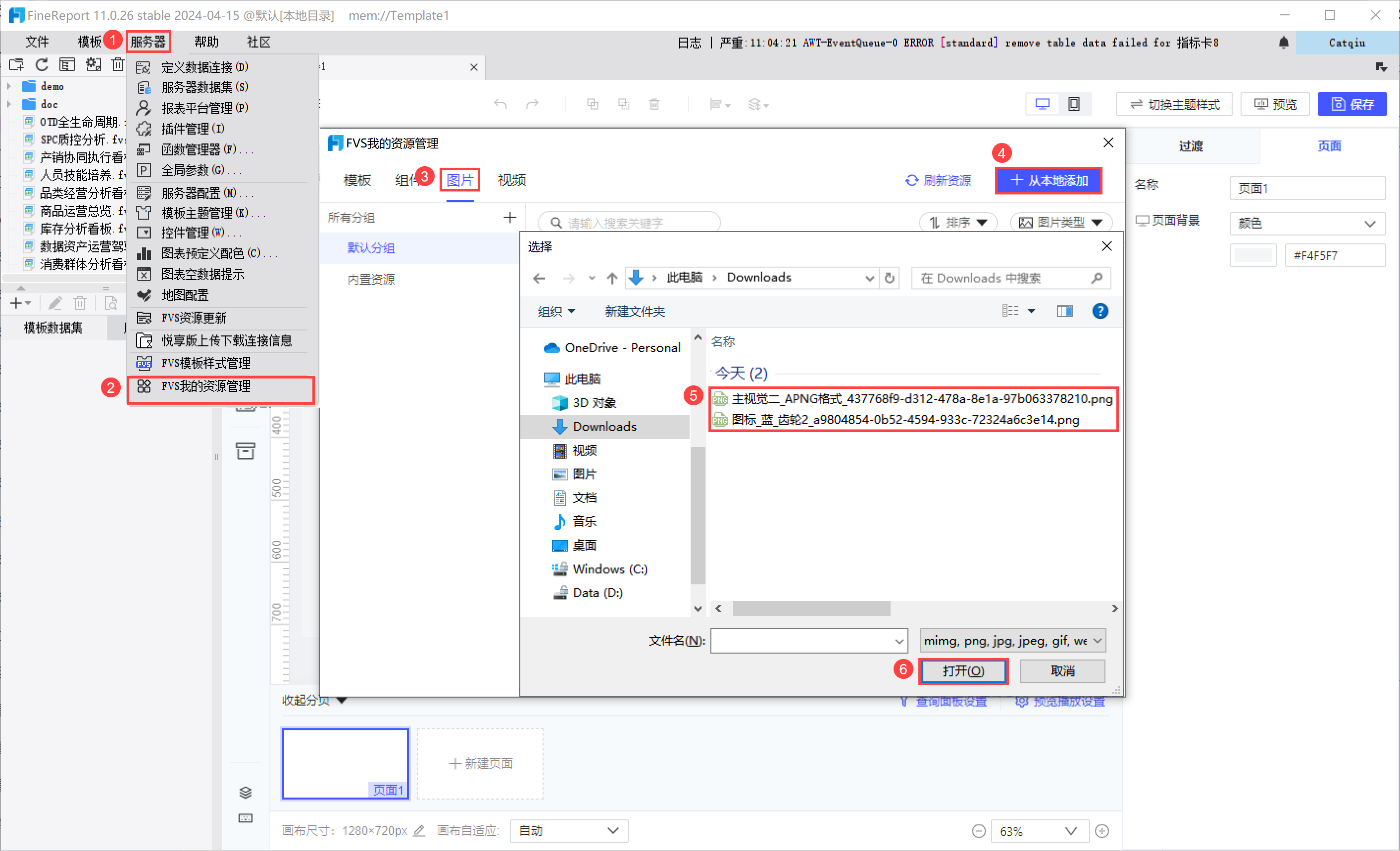Viewport: 1400px width, 851px height.
Task: Switch to the 模板 tab in the resource manager
Action: pos(357,181)
